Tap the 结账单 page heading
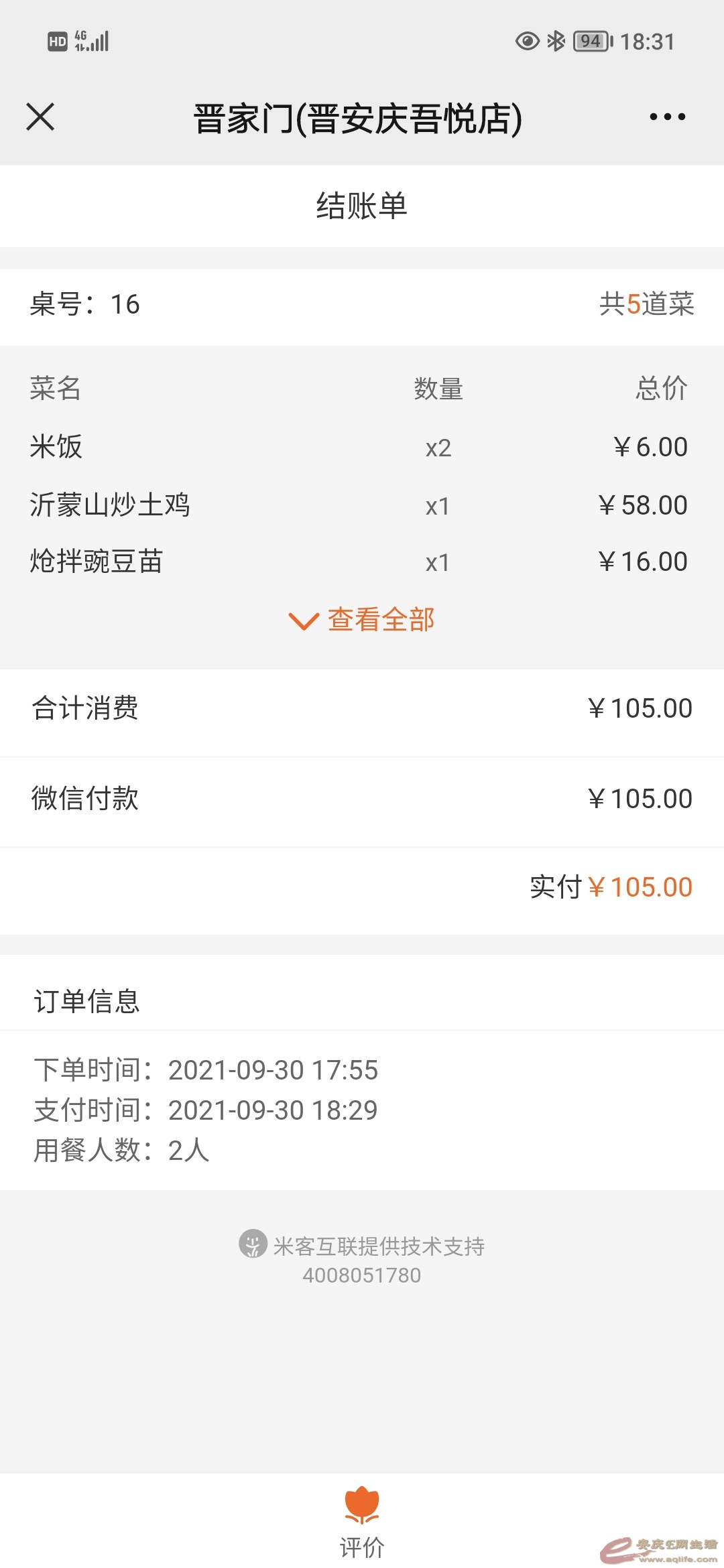The image size is (724, 1568). coord(362,206)
